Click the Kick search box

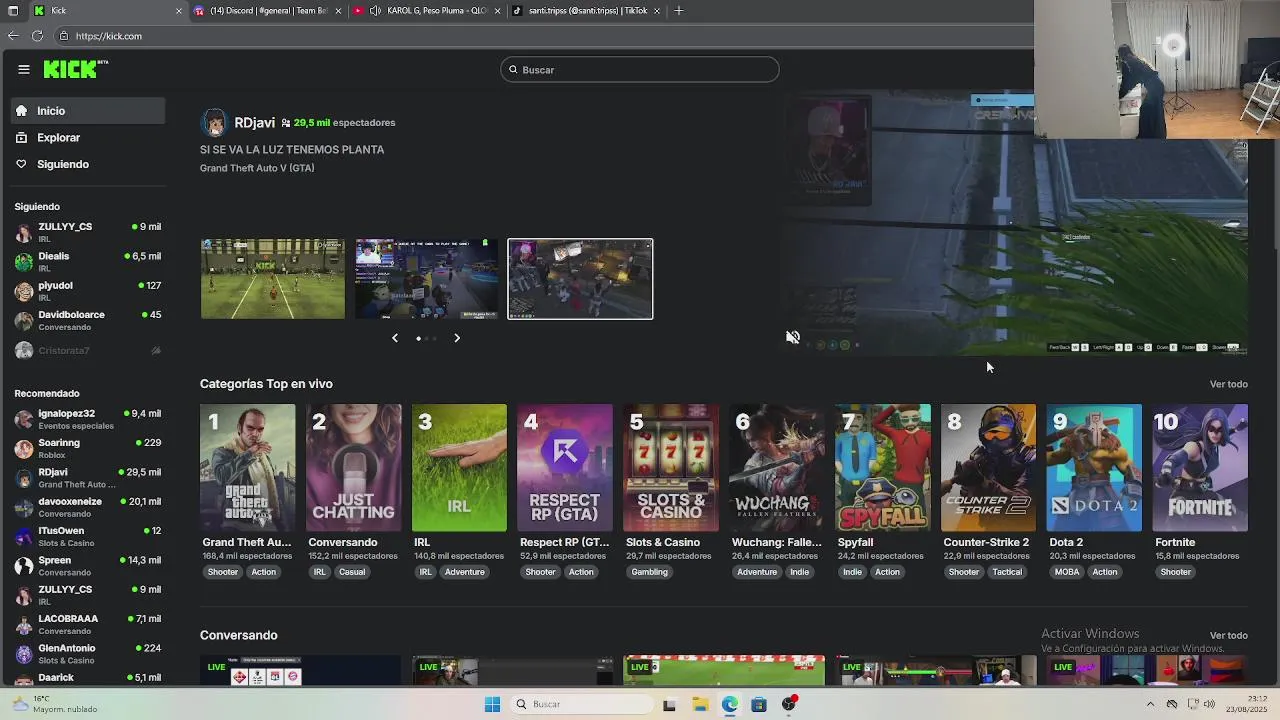pyautogui.click(x=640, y=70)
